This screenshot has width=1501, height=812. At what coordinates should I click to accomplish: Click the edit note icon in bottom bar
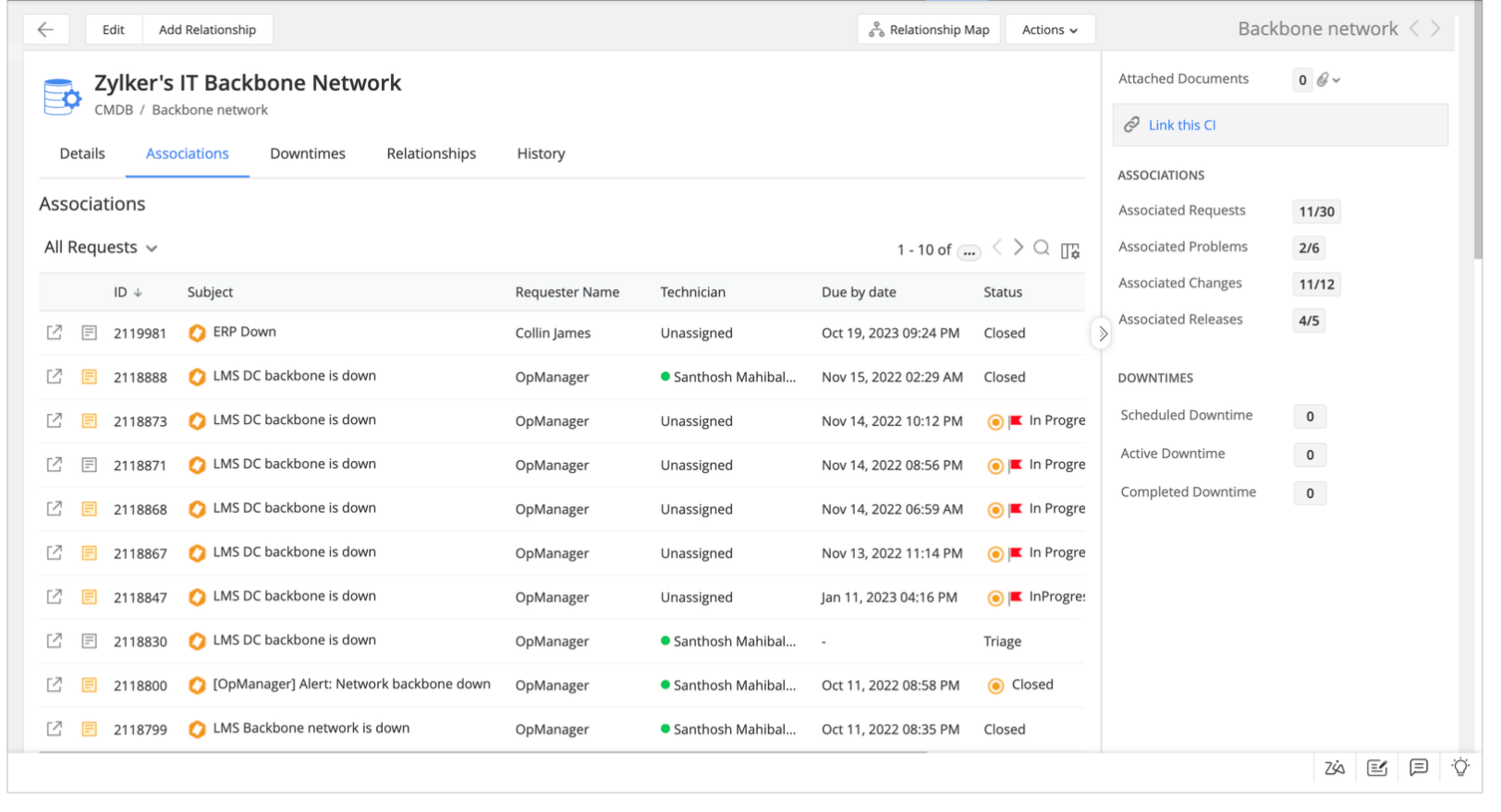(x=1377, y=768)
